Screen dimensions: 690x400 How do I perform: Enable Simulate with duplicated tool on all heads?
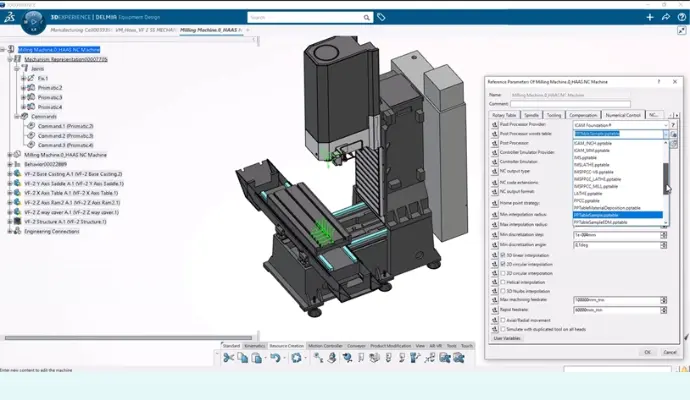coord(503,329)
